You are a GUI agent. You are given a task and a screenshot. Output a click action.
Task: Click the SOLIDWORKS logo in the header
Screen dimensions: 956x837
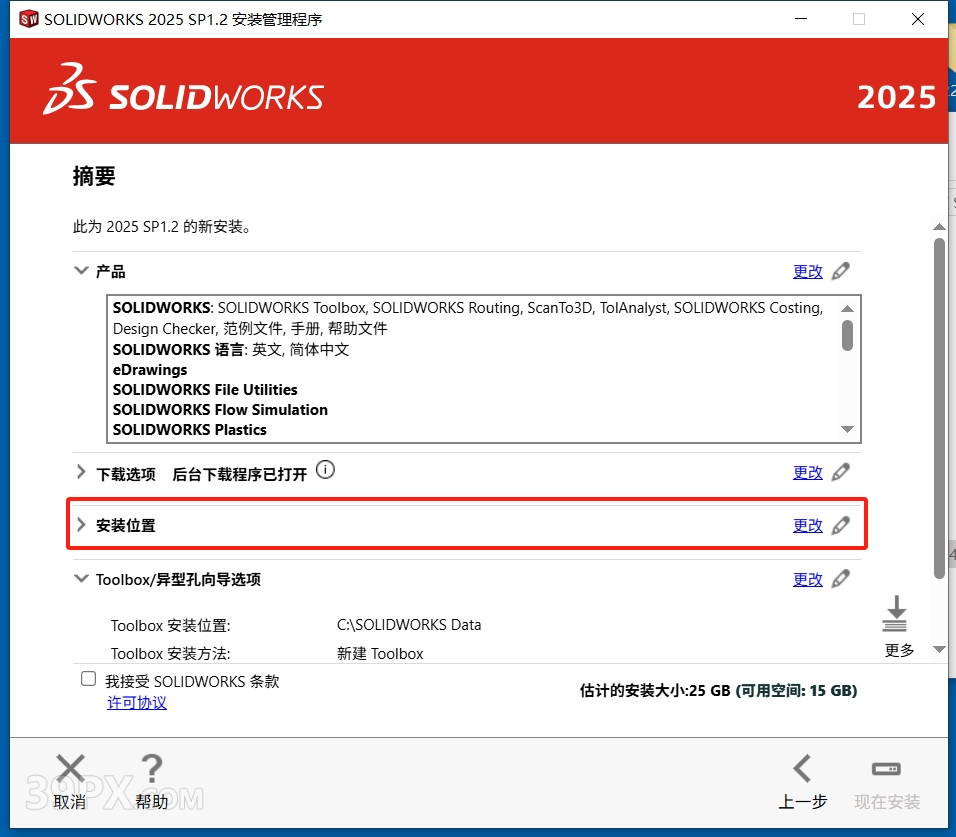(183, 91)
